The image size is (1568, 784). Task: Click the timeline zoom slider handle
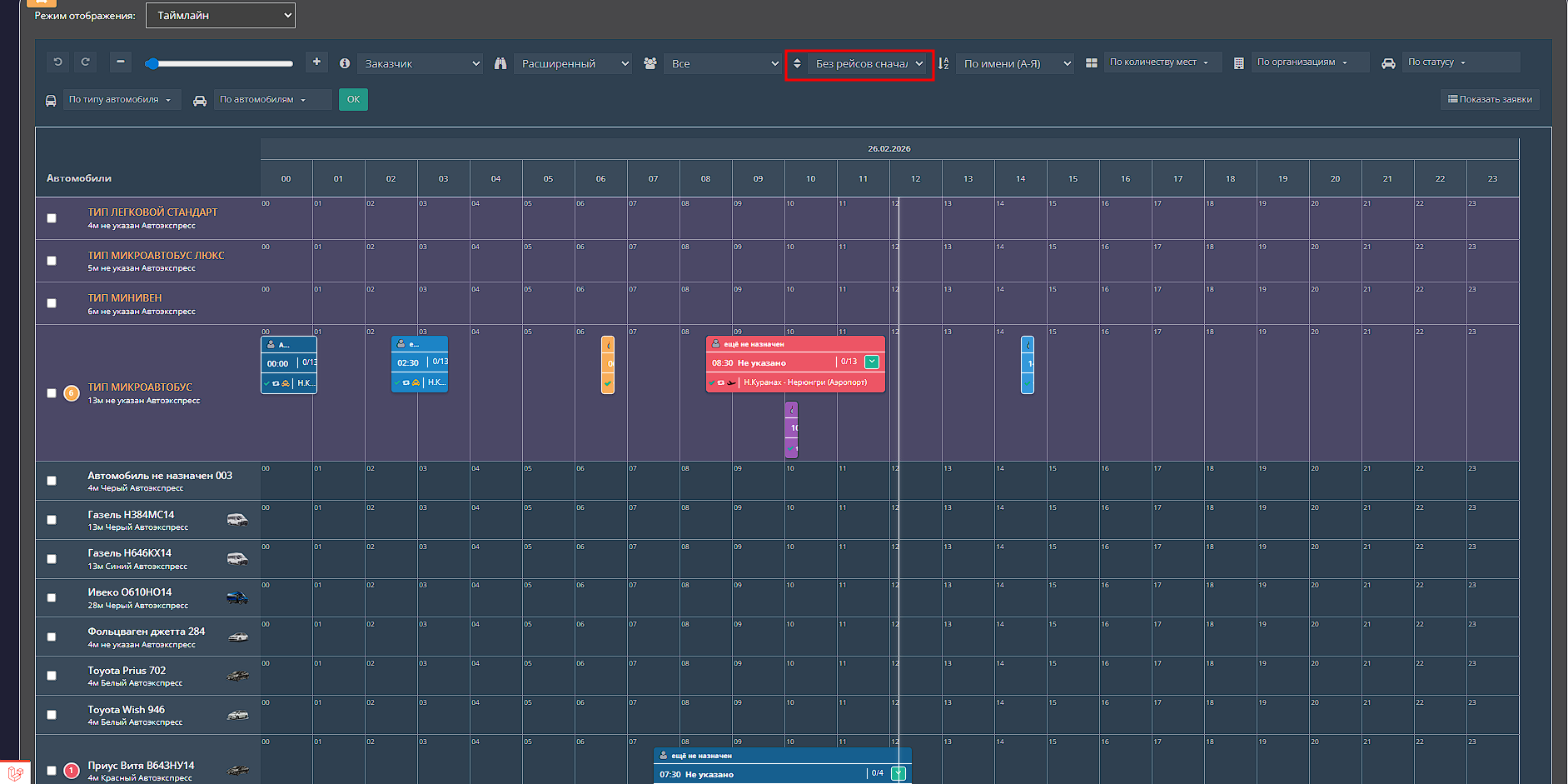(x=152, y=63)
